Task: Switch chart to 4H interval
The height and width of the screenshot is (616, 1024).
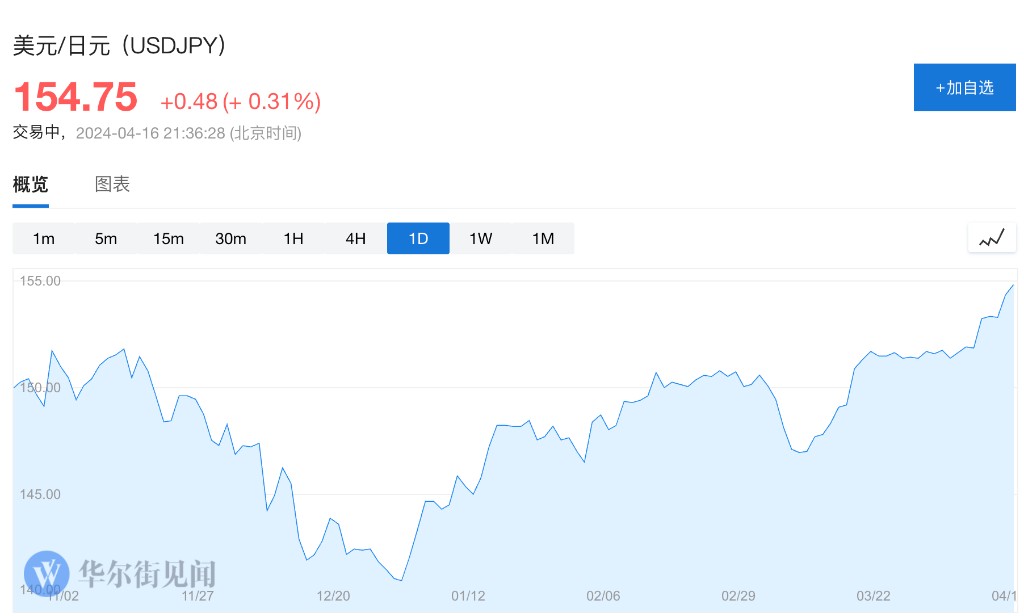Action: click(356, 238)
